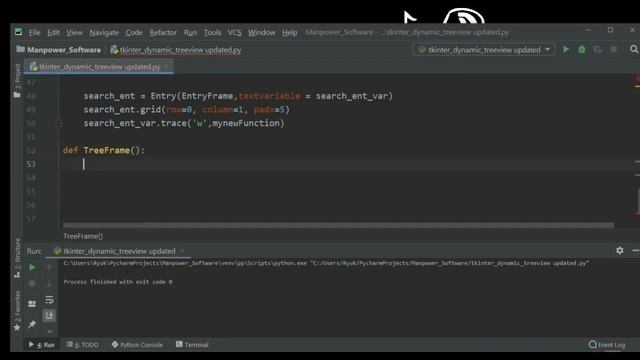
Task: Click the Manpower_Software project breadcrumb
Action: (59, 50)
